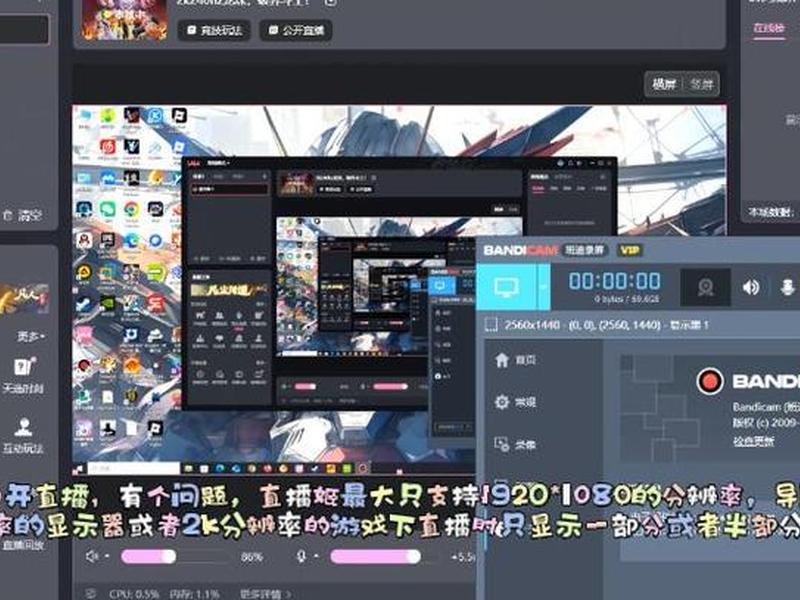Screen dimensions: 800x600
Task: Open the Bandicam 录像 video settings
Action: (x=516, y=444)
